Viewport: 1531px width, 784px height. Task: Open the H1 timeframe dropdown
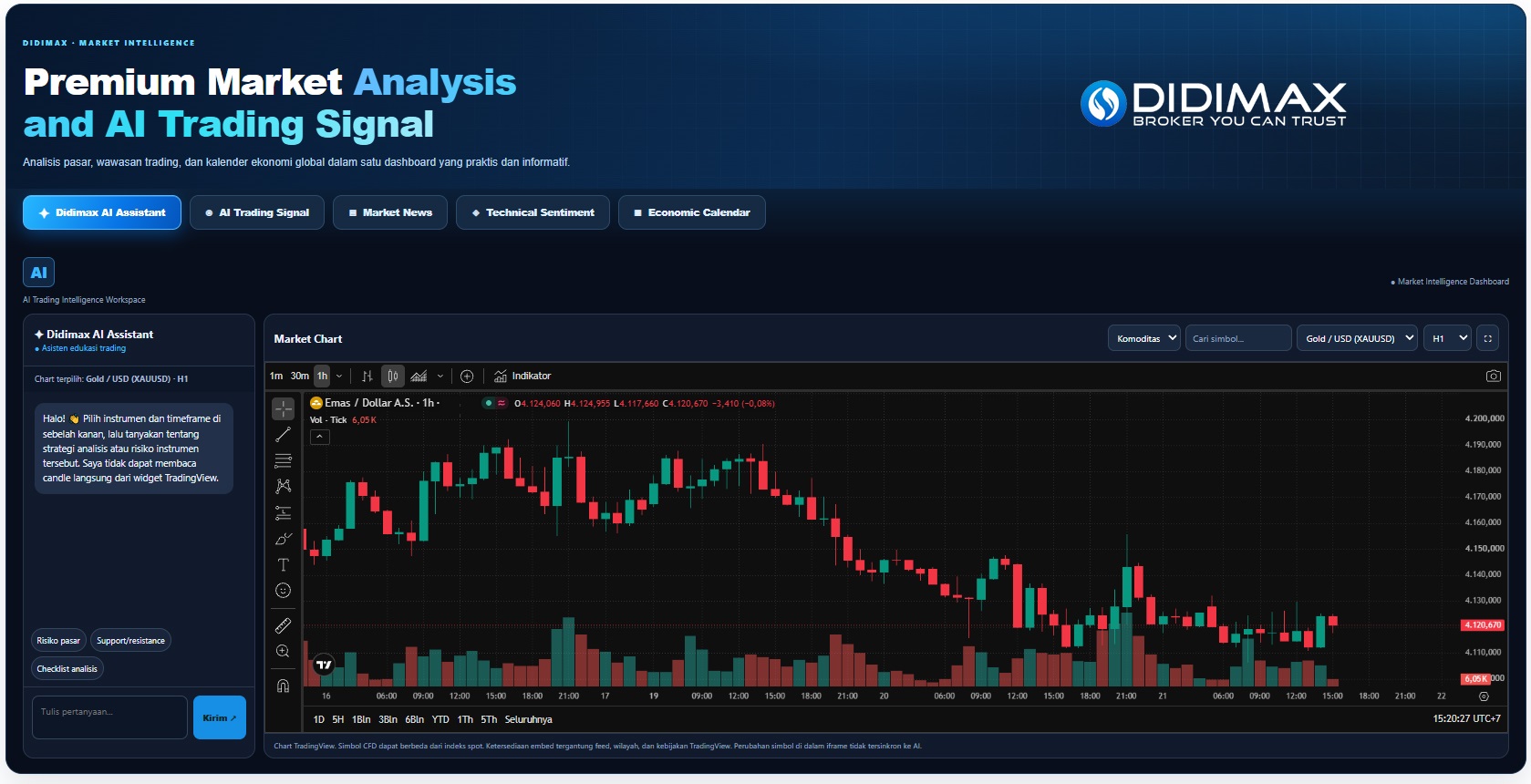[x=1448, y=338]
